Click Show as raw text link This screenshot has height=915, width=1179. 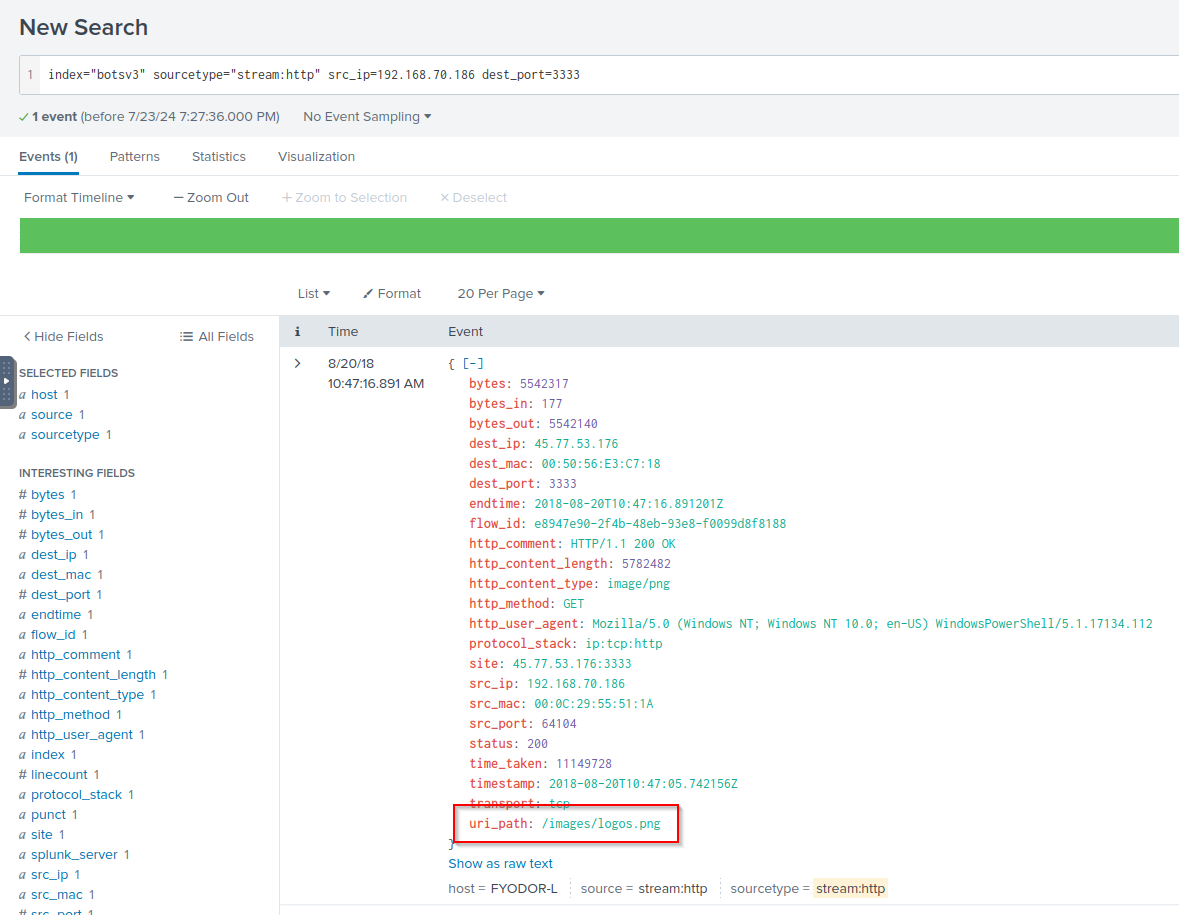click(500, 864)
